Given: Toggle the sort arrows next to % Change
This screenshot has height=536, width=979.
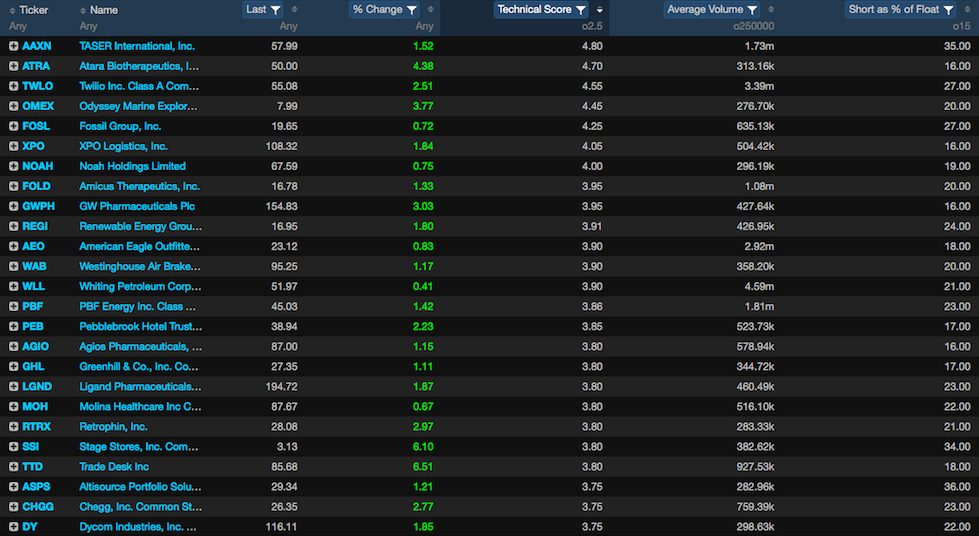Looking at the screenshot, I should [431, 9].
